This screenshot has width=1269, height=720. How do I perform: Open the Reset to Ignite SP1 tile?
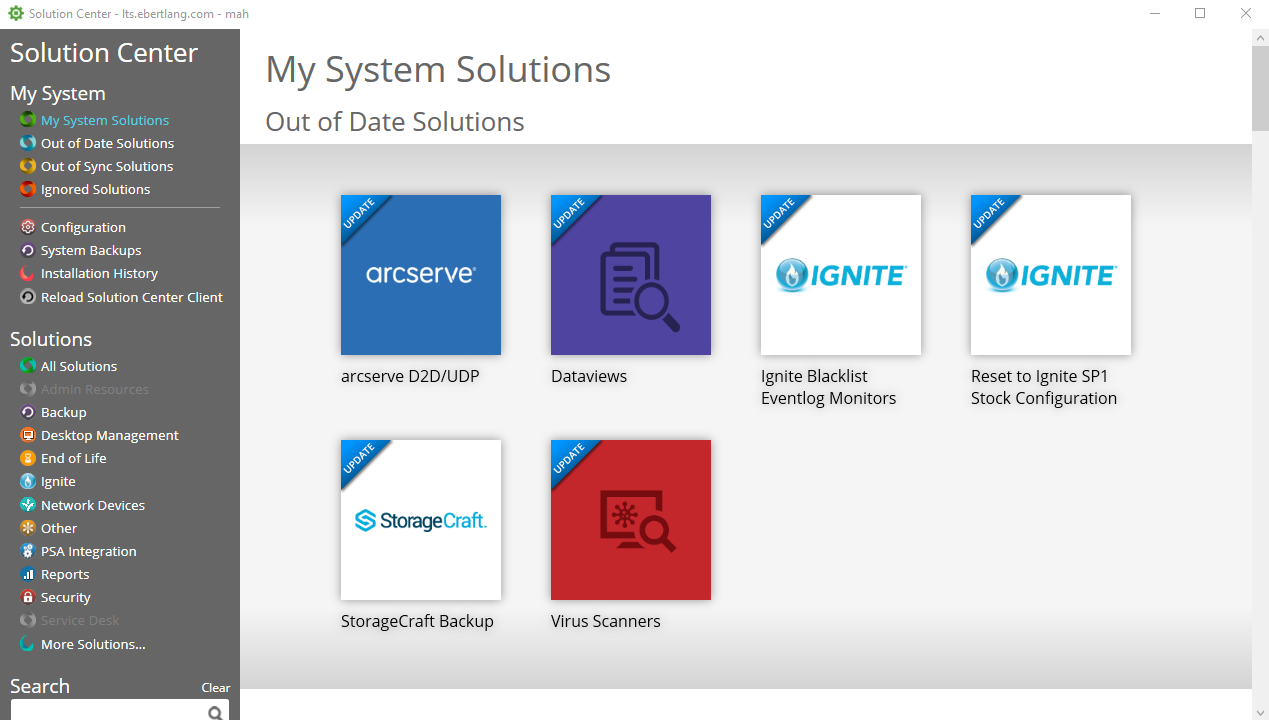[x=1051, y=275]
